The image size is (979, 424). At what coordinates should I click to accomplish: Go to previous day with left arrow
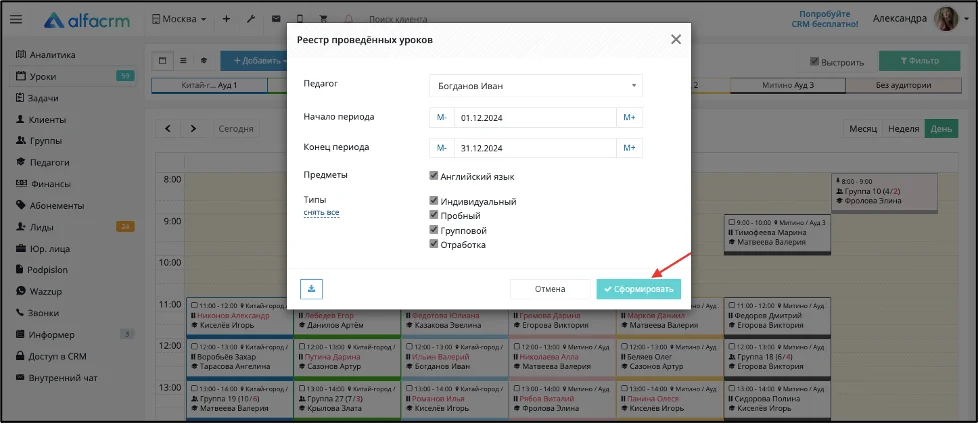168,129
